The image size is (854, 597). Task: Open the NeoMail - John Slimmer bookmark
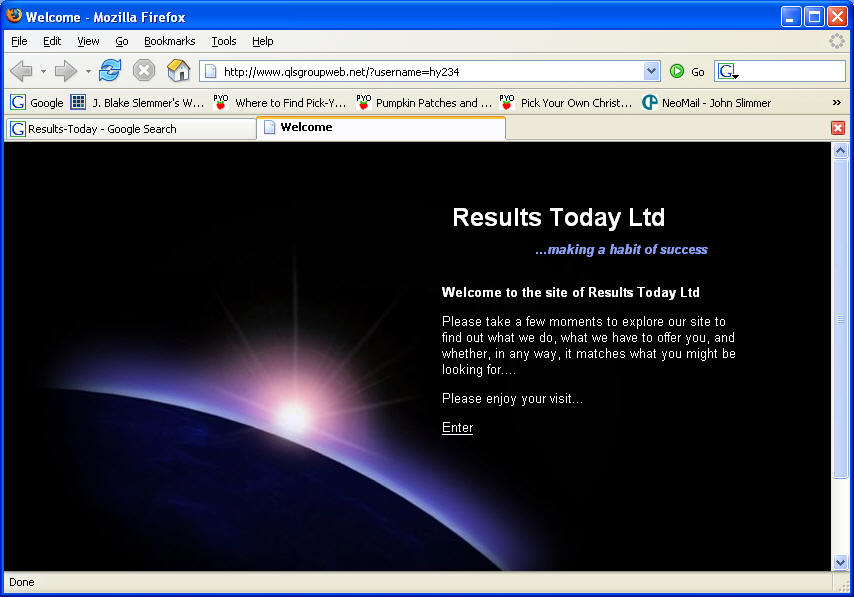click(706, 103)
